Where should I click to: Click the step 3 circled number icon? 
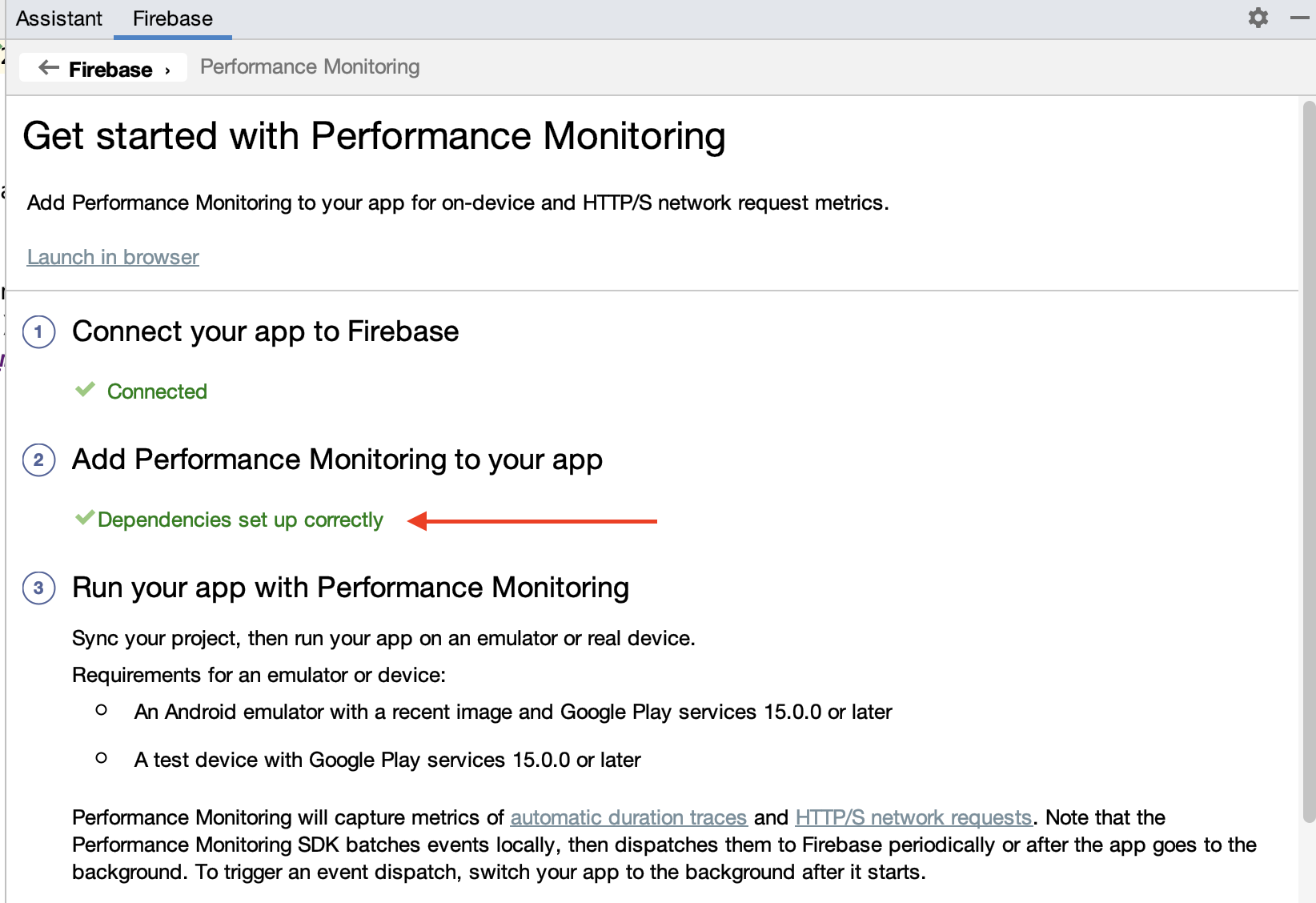coord(38,588)
